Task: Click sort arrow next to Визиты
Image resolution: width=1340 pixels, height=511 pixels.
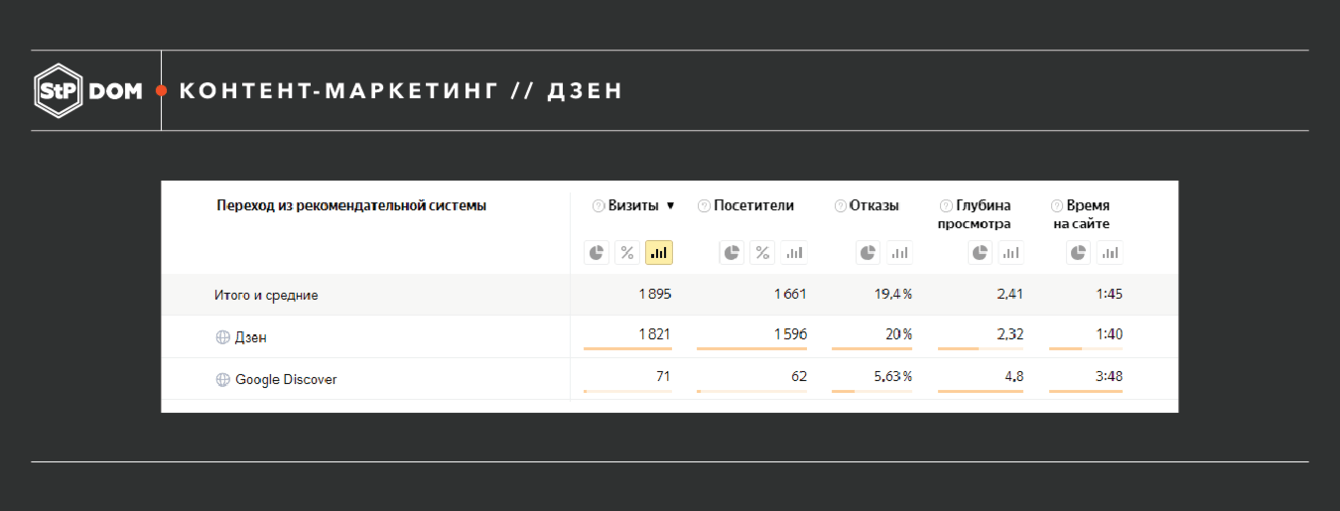Action: [x=670, y=206]
